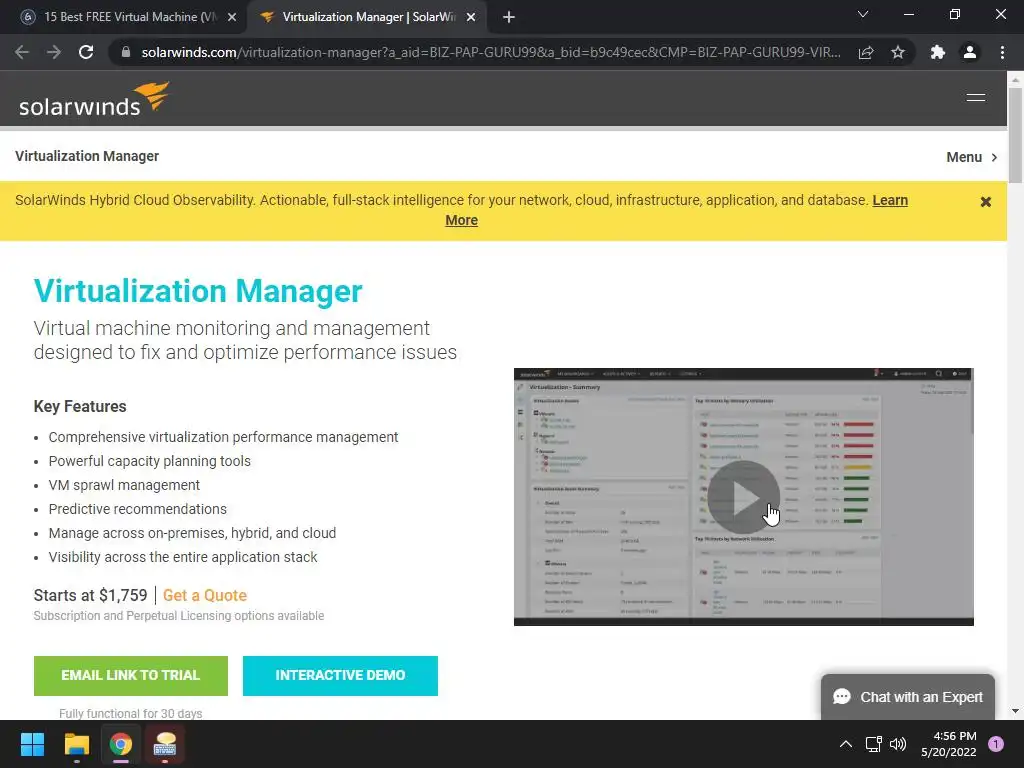Click the padlock site info icon
Viewport: 1024px width, 768px height.
126,52
